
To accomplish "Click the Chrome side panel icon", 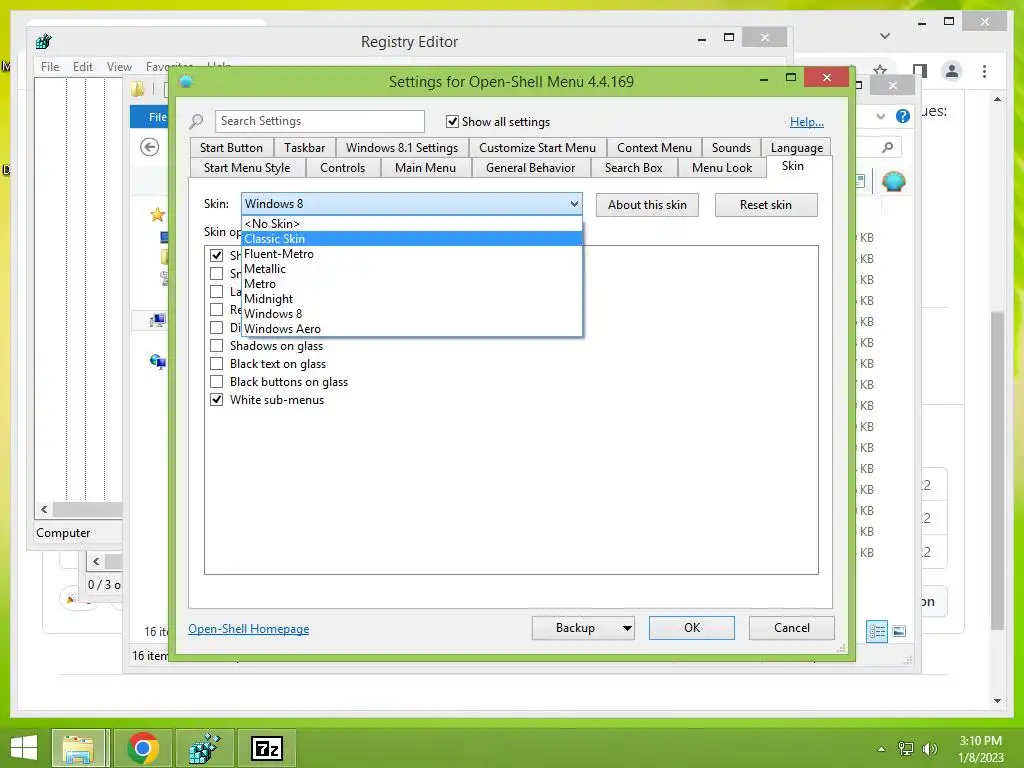I will (x=920, y=71).
